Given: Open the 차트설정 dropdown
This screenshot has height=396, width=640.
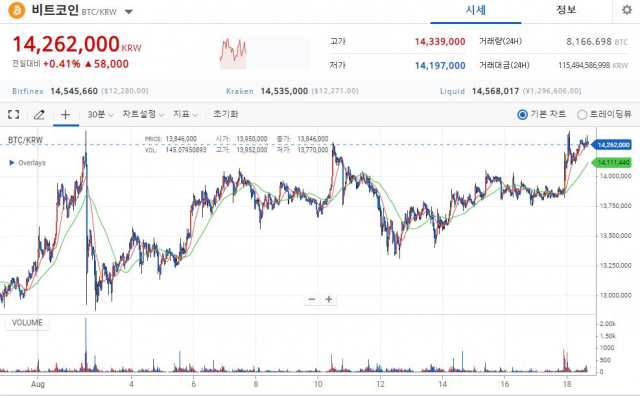Looking at the screenshot, I should point(143,114).
